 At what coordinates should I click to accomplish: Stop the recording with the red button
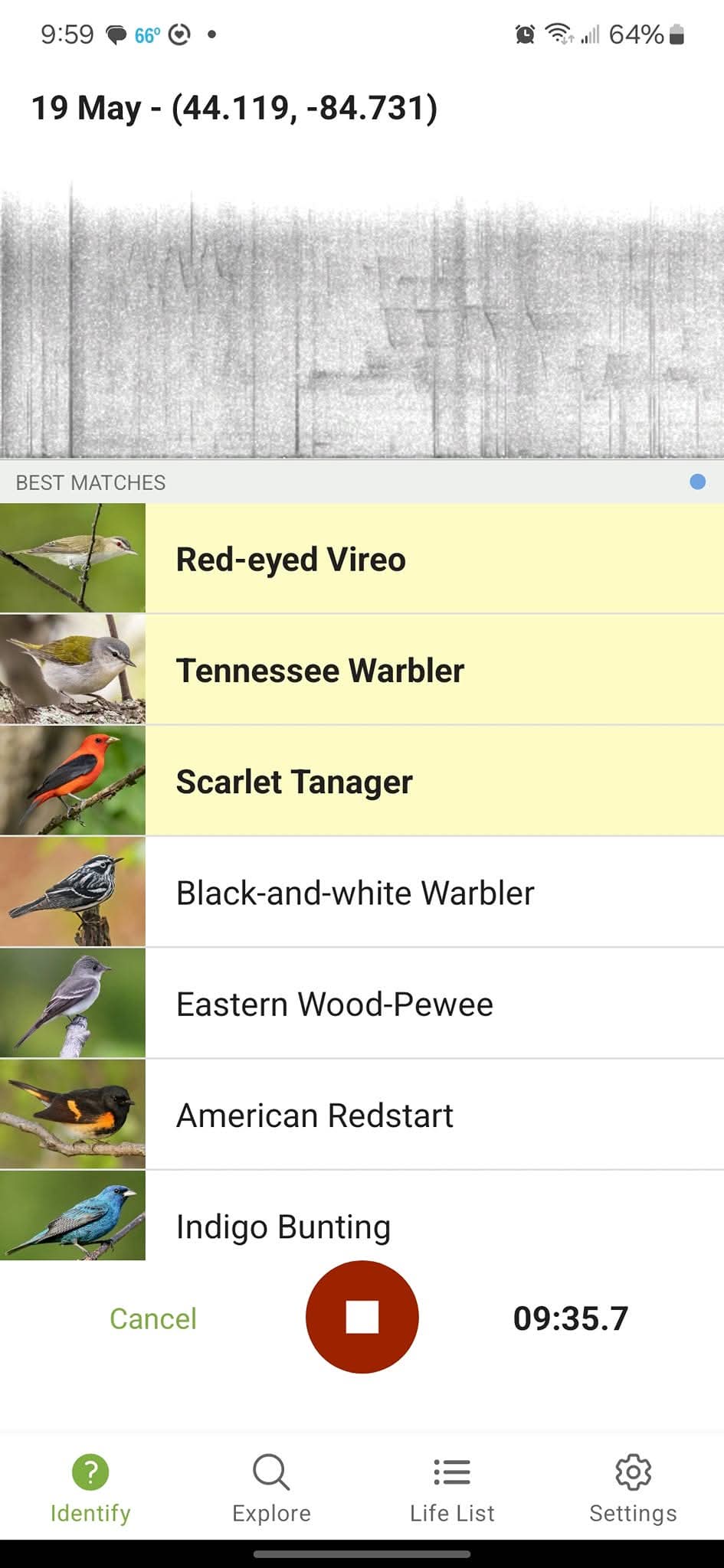click(x=362, y=1317)
